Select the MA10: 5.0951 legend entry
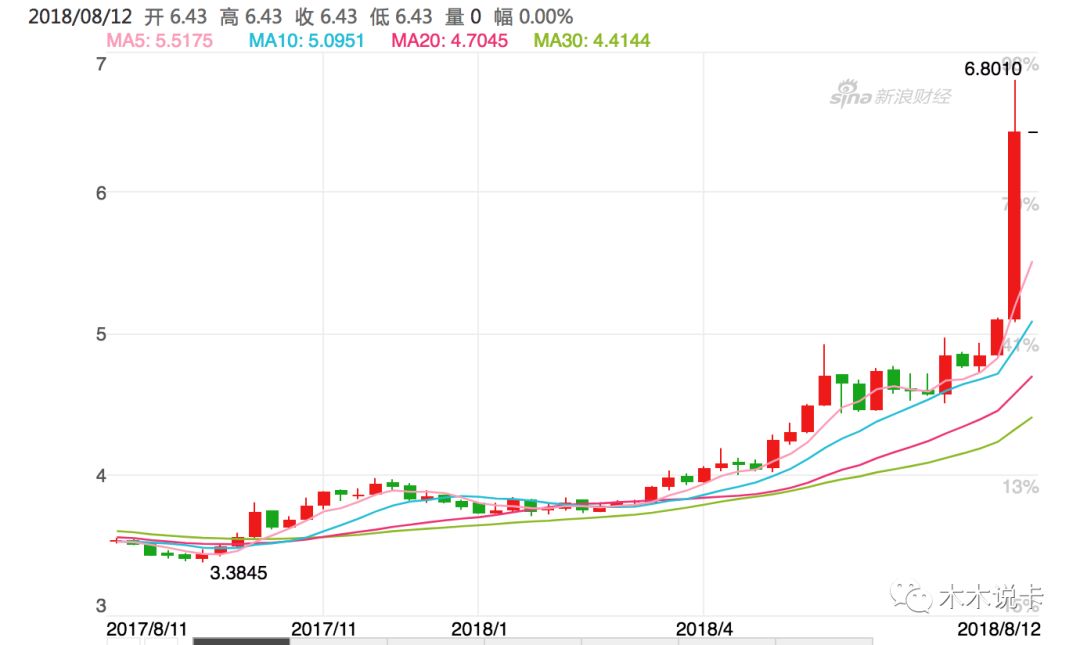1080x645 pixels. 307,41
